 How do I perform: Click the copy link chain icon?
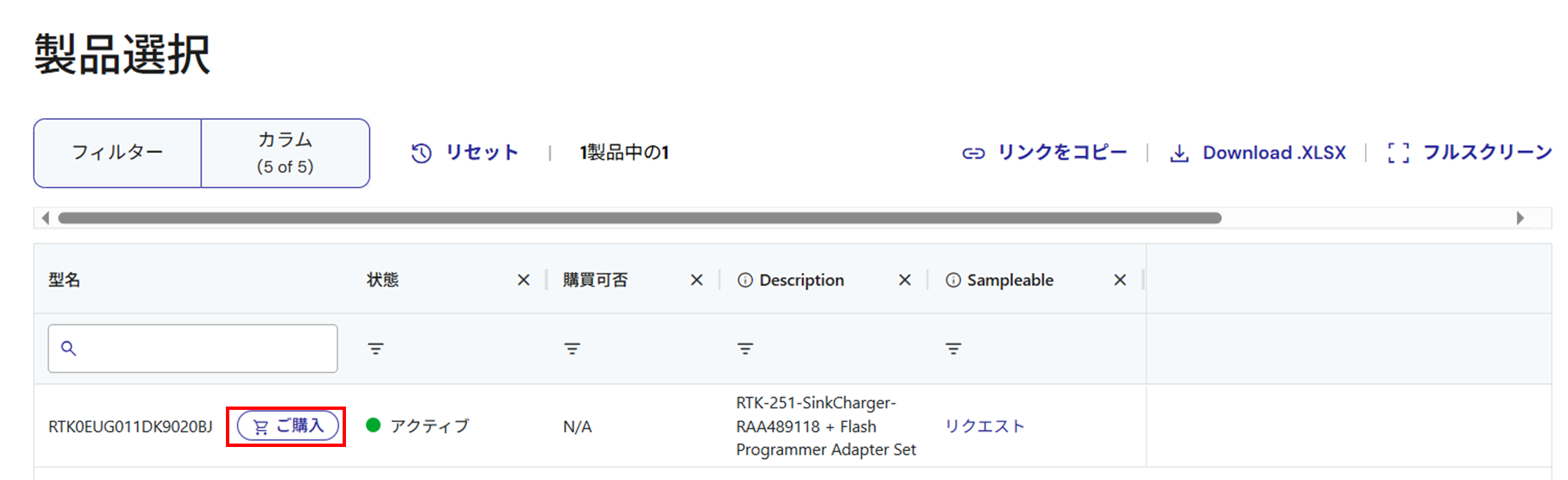click(973, 154)
